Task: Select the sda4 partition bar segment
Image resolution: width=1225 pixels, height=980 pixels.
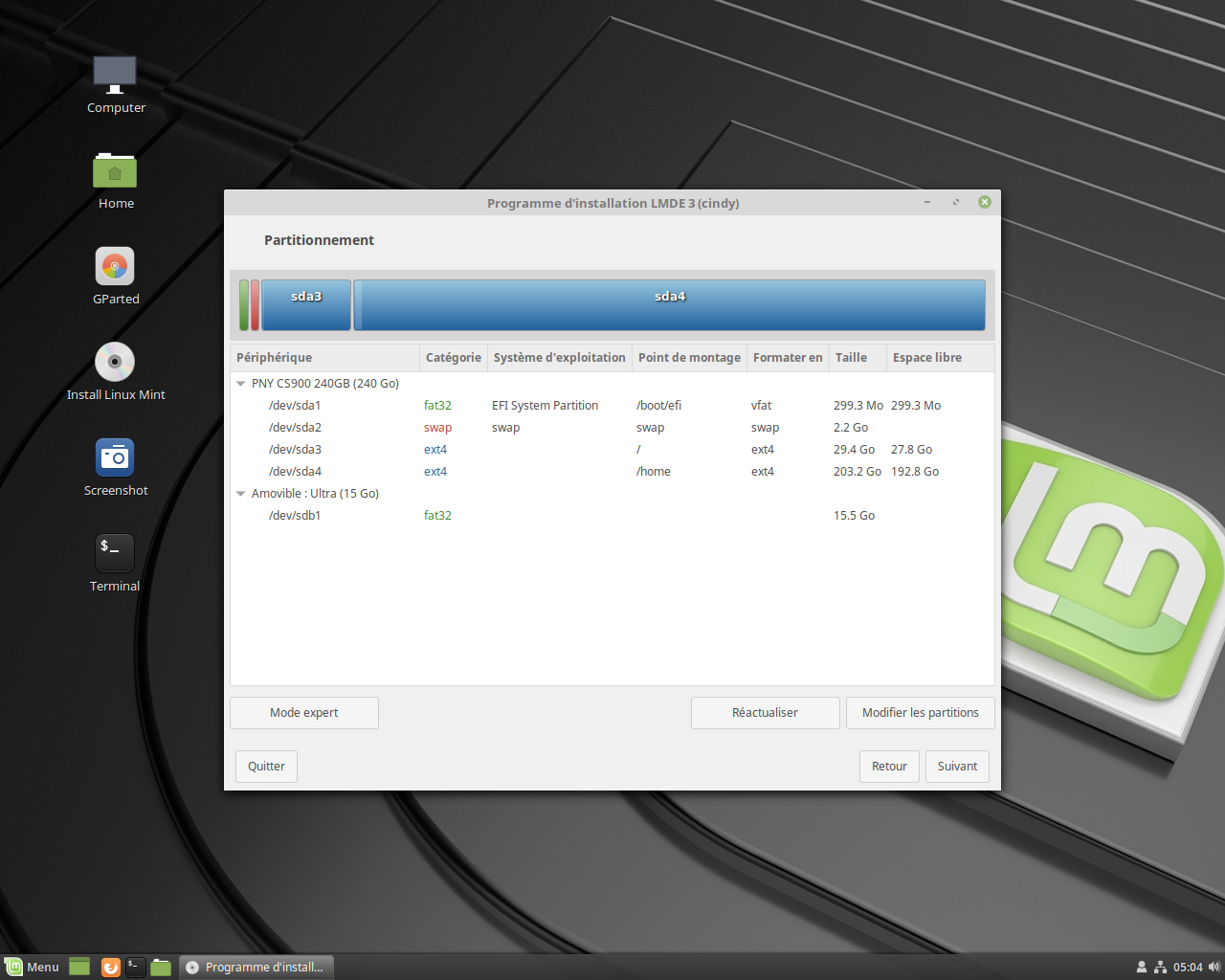Action: (x=670, y=305)
